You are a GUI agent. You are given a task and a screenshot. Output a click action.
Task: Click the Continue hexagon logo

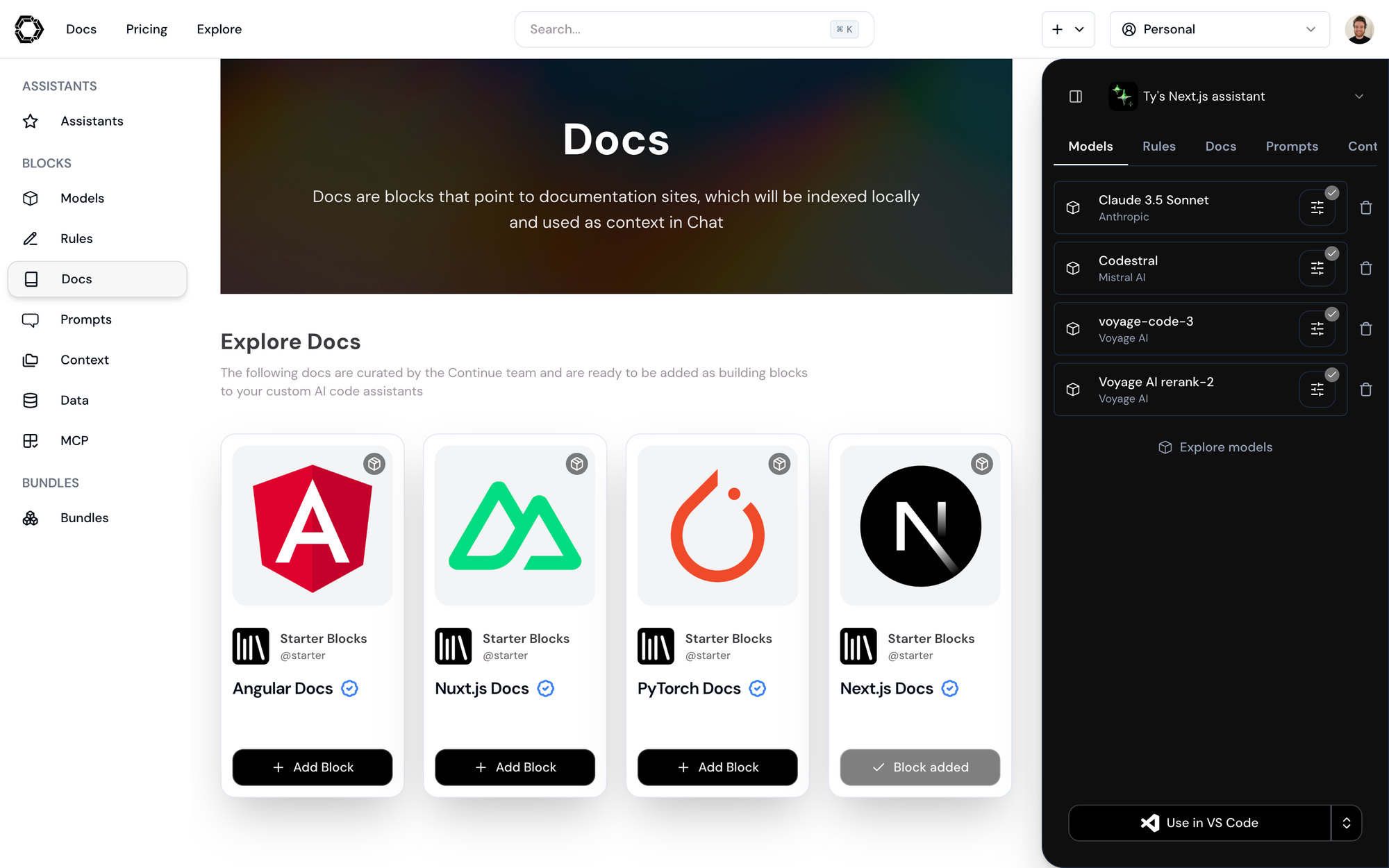pos(29,29)
